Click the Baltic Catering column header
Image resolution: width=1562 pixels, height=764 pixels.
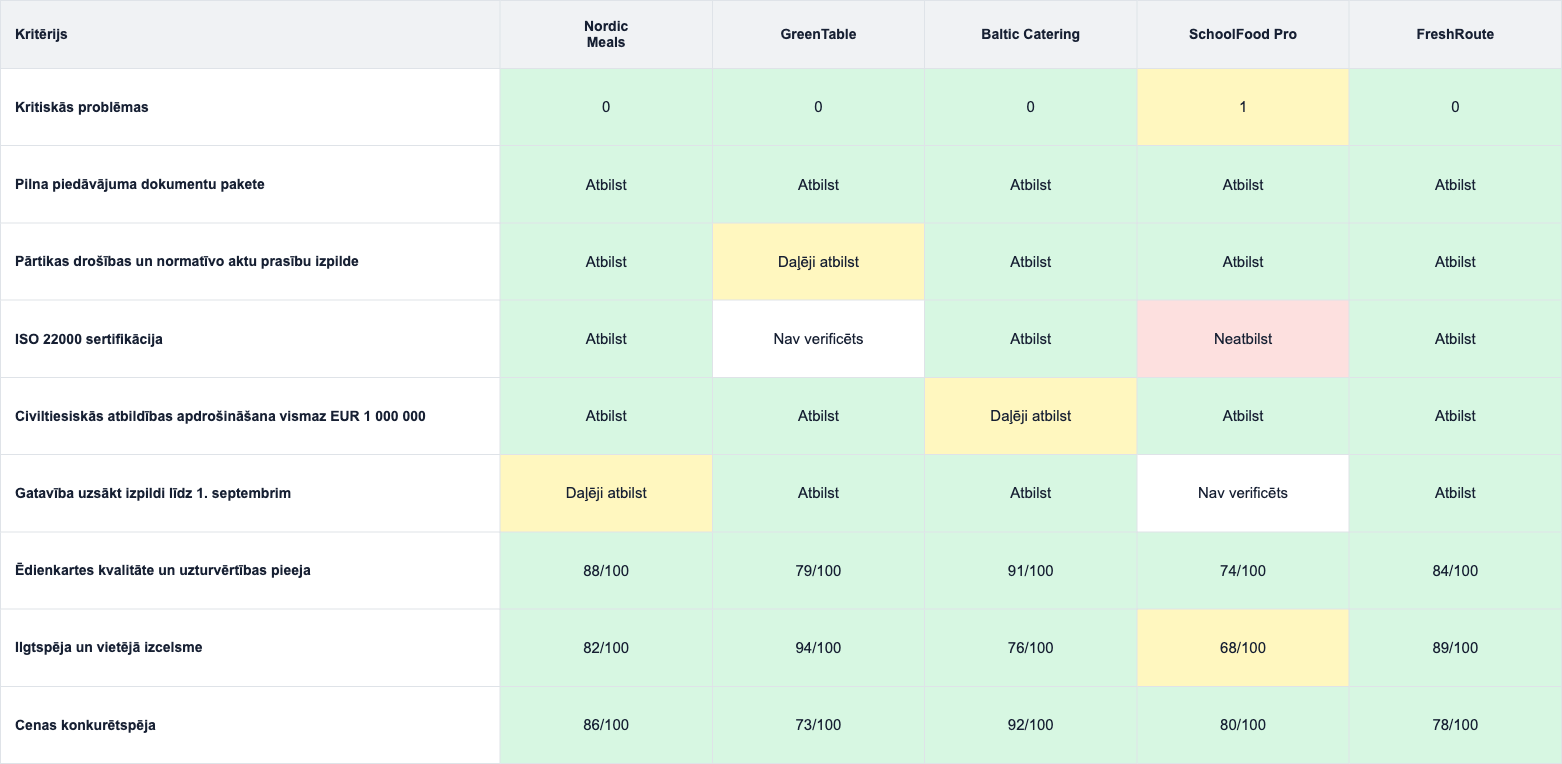[1031, 34]
